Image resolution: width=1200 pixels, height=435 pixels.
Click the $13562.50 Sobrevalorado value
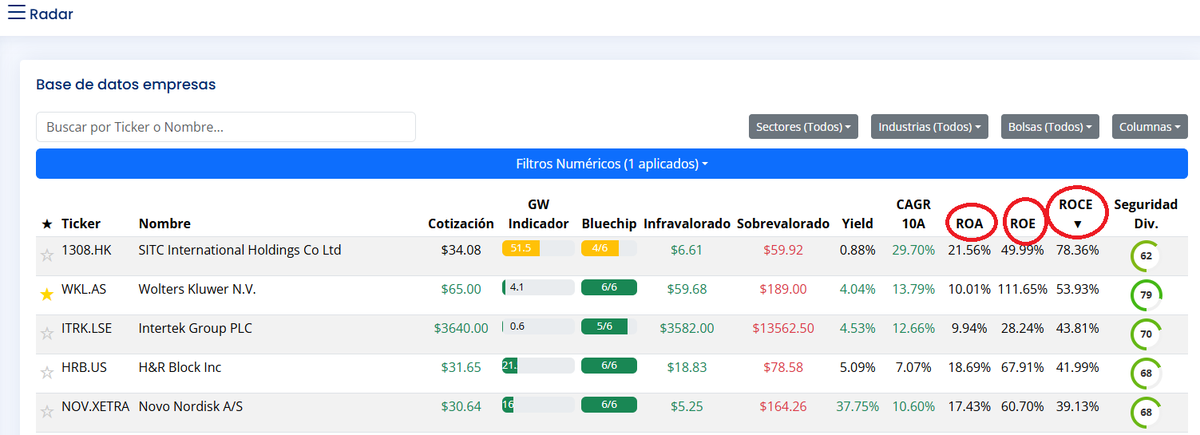tap(783, 328)
